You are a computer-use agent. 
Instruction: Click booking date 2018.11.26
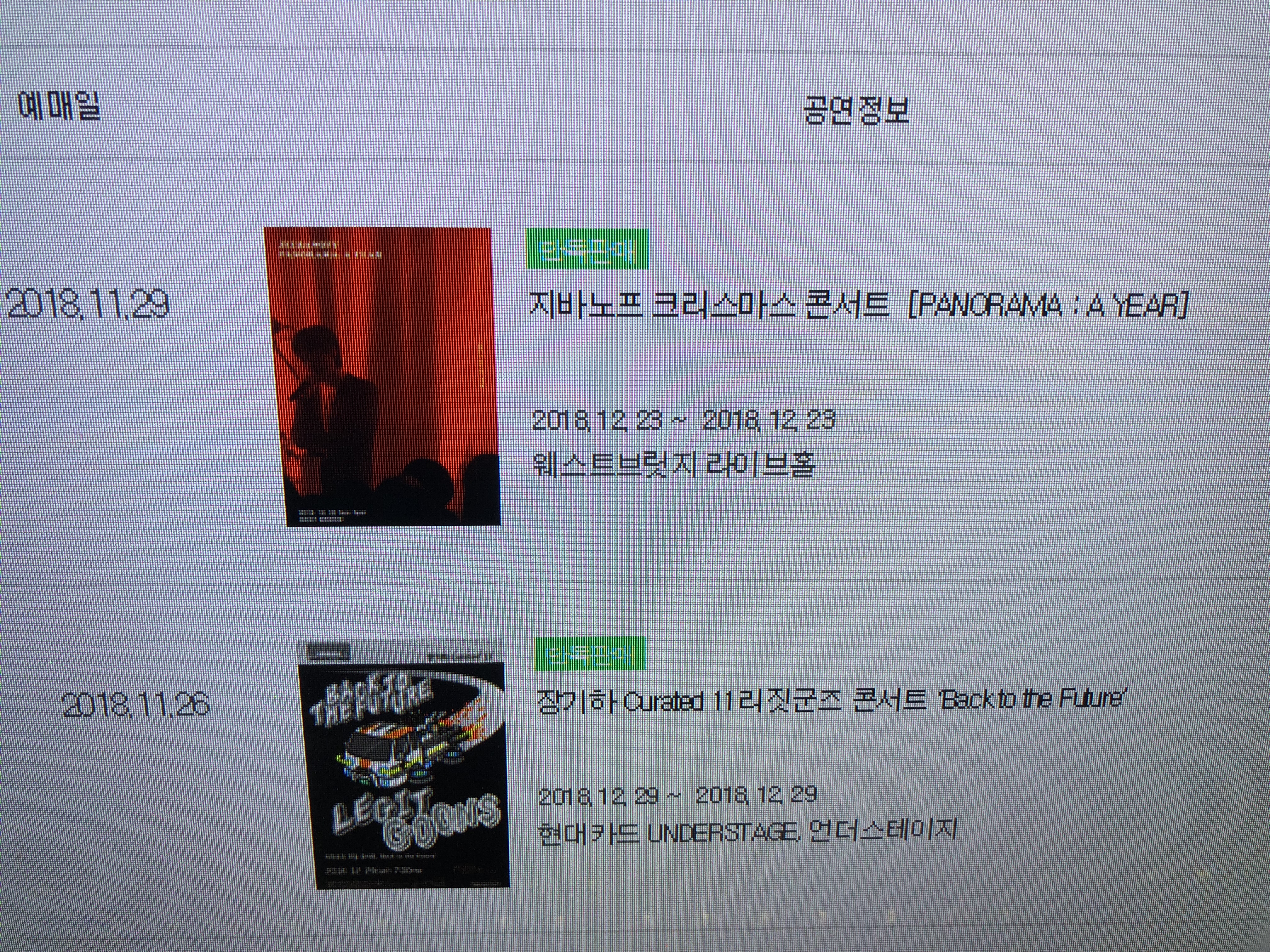coord(135,704)
